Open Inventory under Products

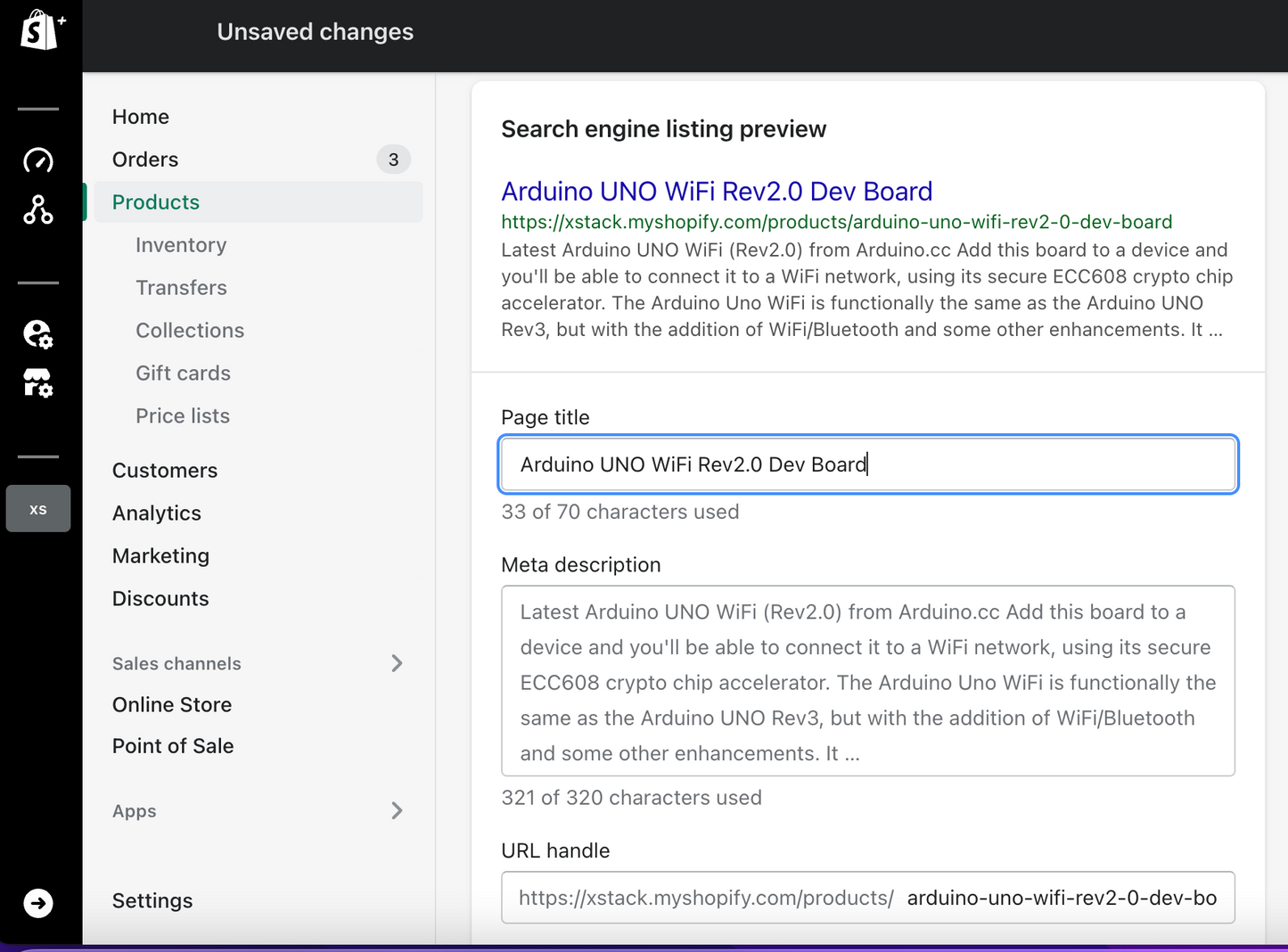[181, 245]
